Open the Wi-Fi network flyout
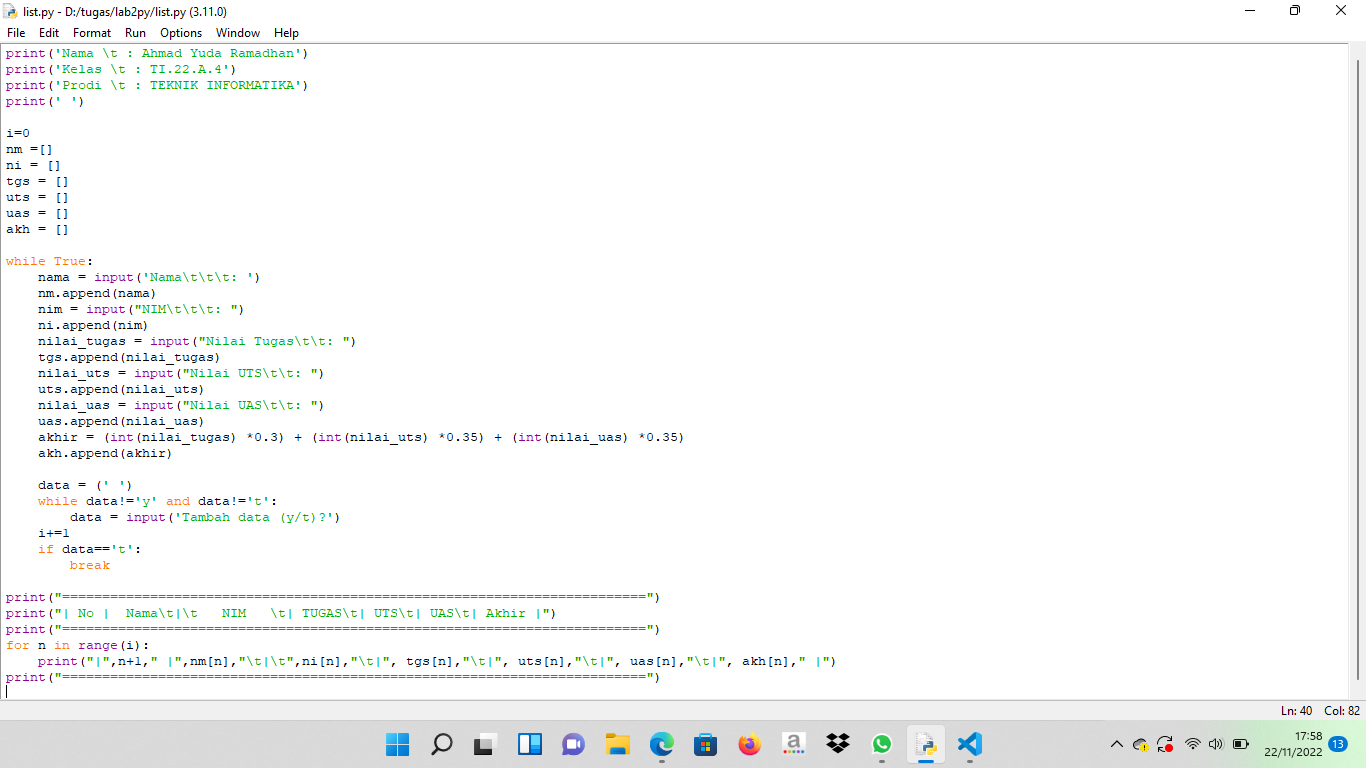The image size is (1366, 768). tap(1193, 744)
